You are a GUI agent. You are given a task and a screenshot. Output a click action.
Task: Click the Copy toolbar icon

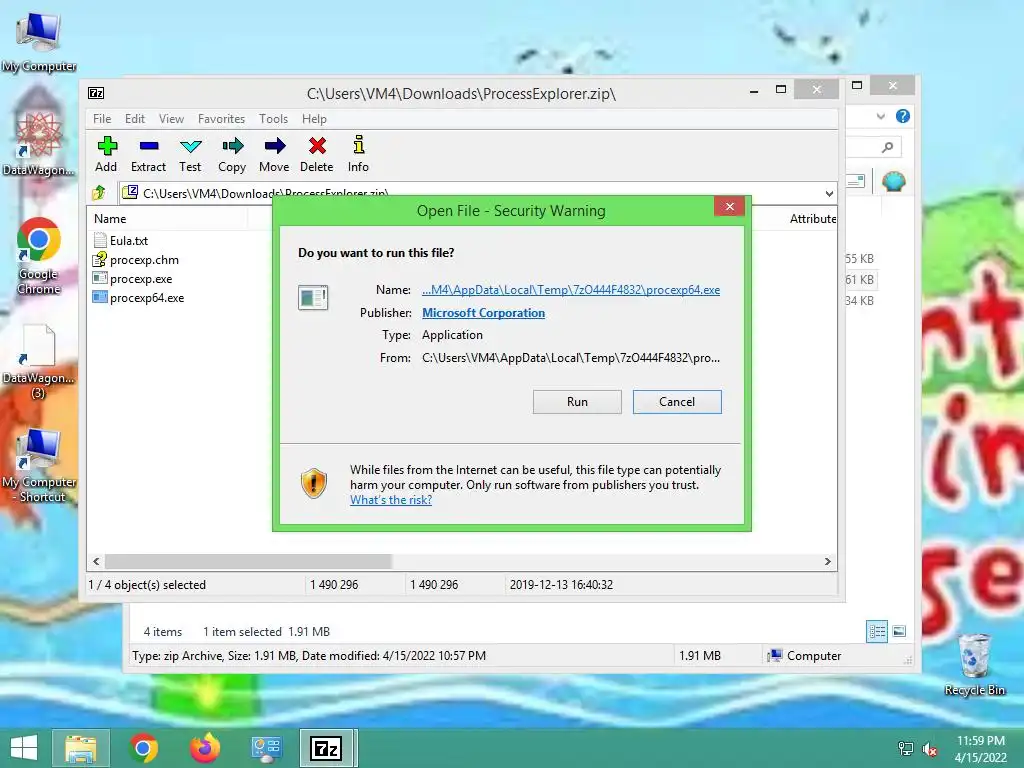click(x=232, y=154)
